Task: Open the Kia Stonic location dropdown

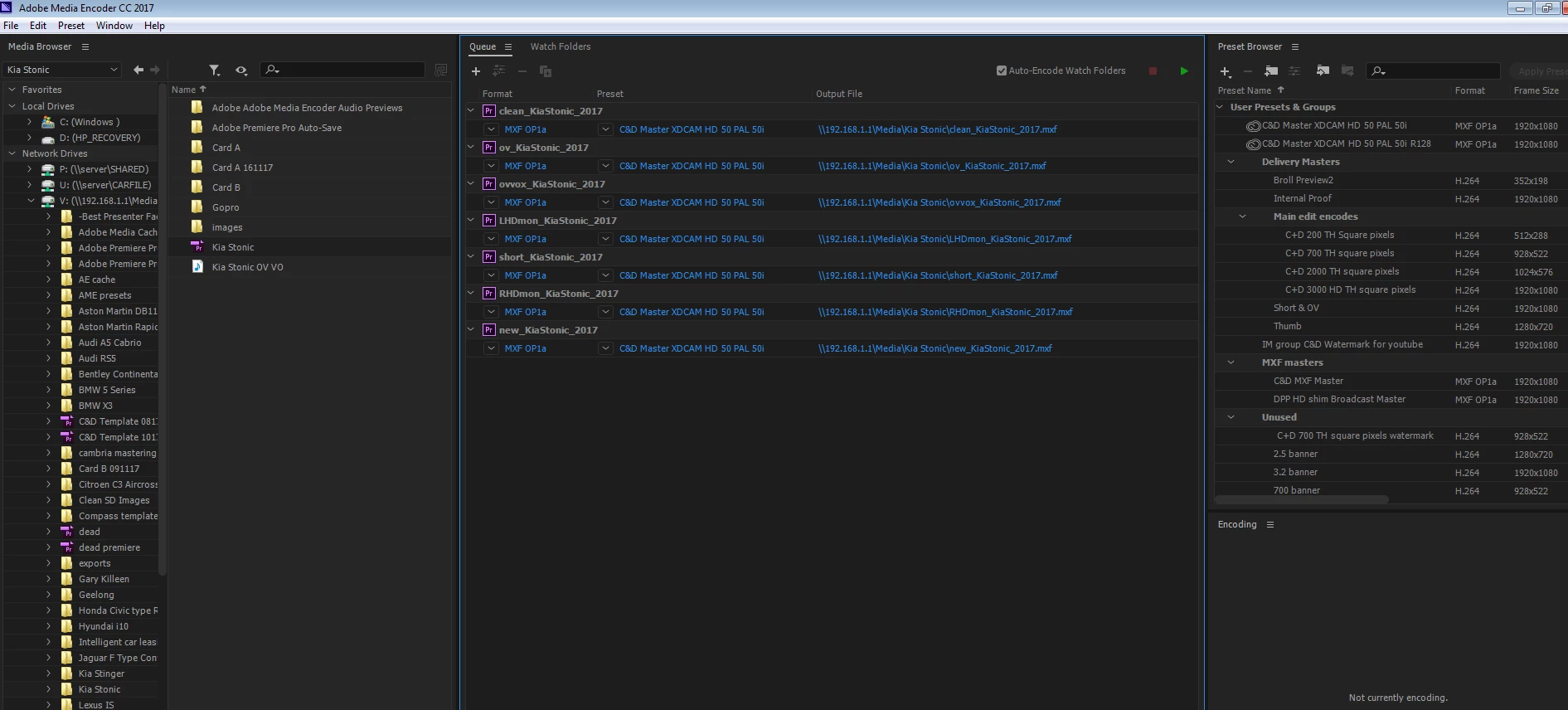Action: click(x=62, y=70)
